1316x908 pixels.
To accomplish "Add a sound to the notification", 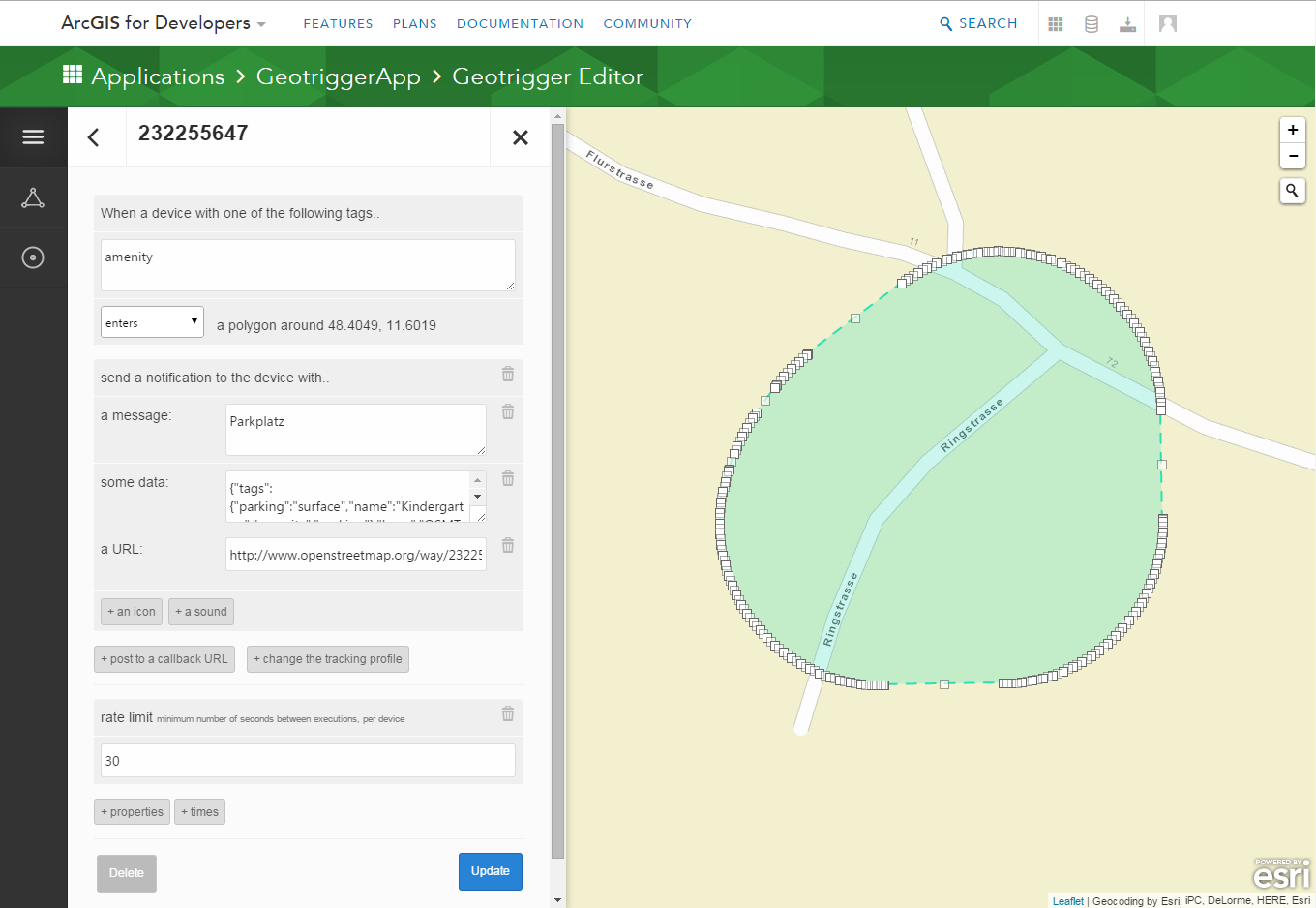I will pyautogui.click(x=201, y=612).
